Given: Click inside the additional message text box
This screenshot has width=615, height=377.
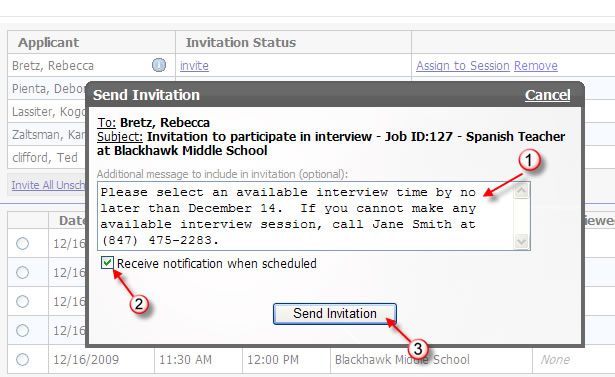Looking at the screenshot, I should [x=306, y=216].
